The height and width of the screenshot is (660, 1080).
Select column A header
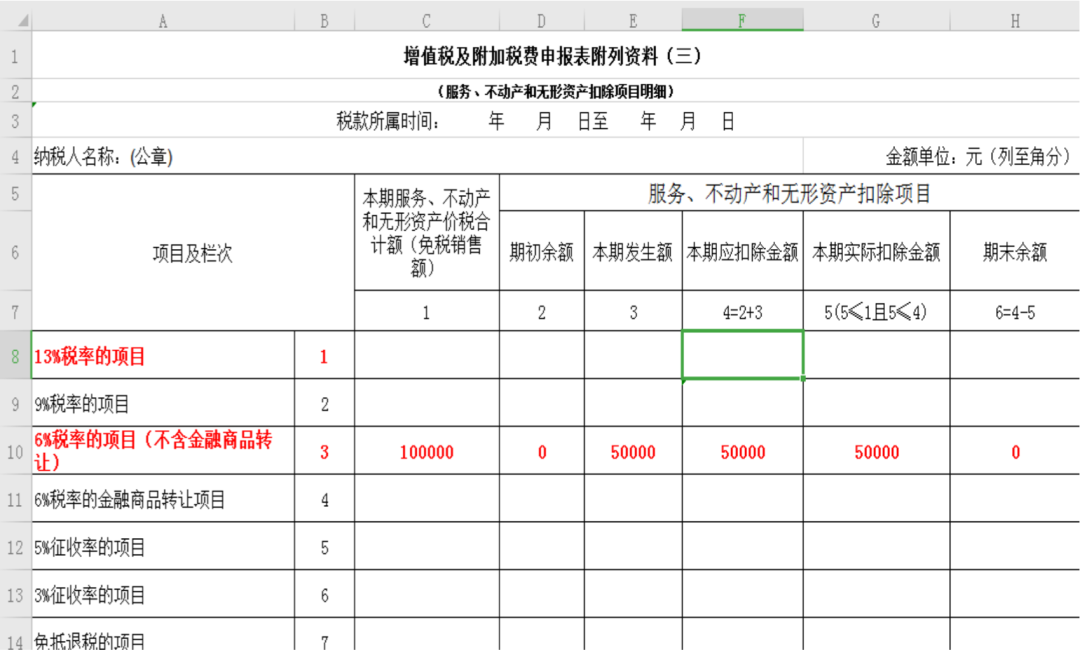pyautogui.click(x=163, y=21)
